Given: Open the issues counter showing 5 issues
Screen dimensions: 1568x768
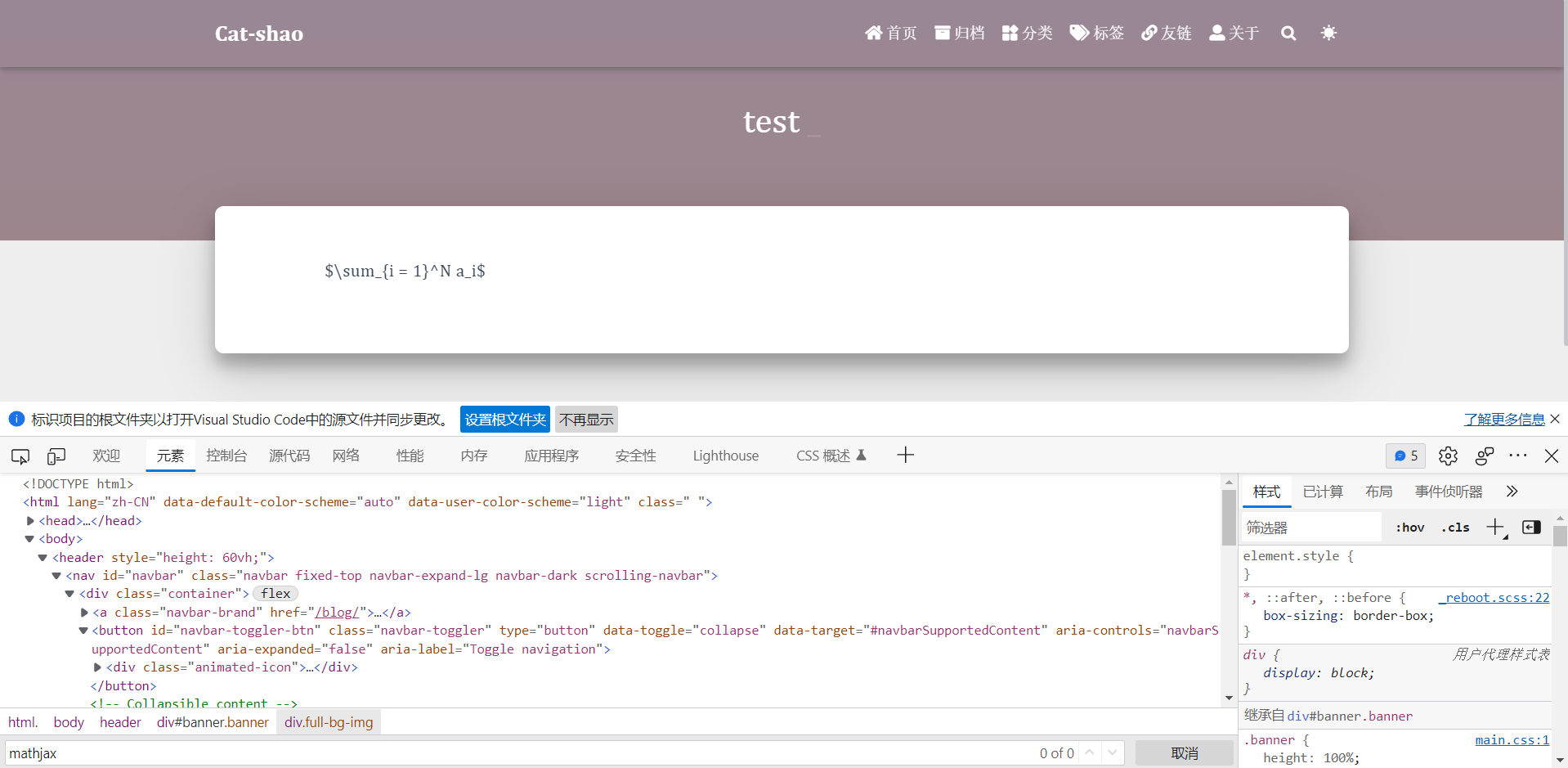Looking at the screenshot, I should coord(1405,456).
